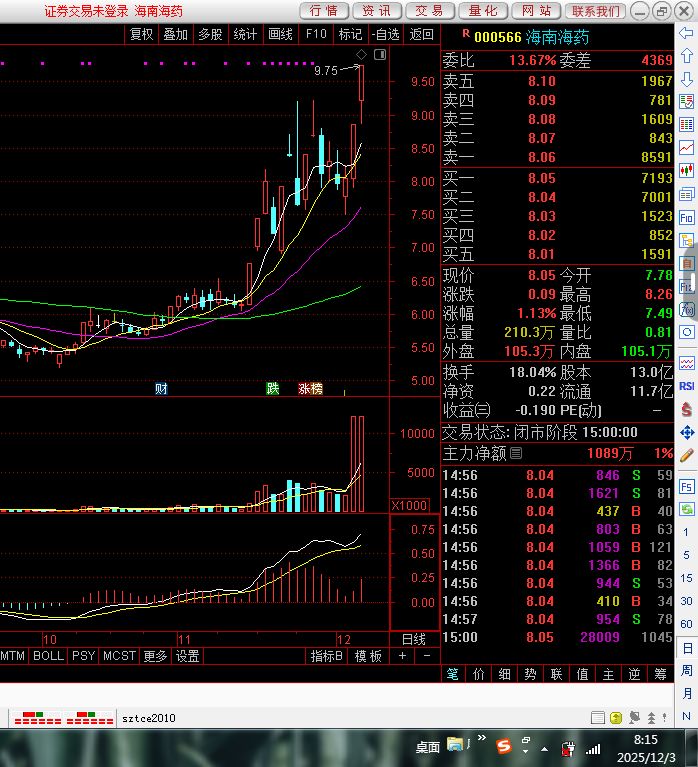Open the 交易 top menu
Viewport: 698px width, 767px height.
tap(429, 11)
